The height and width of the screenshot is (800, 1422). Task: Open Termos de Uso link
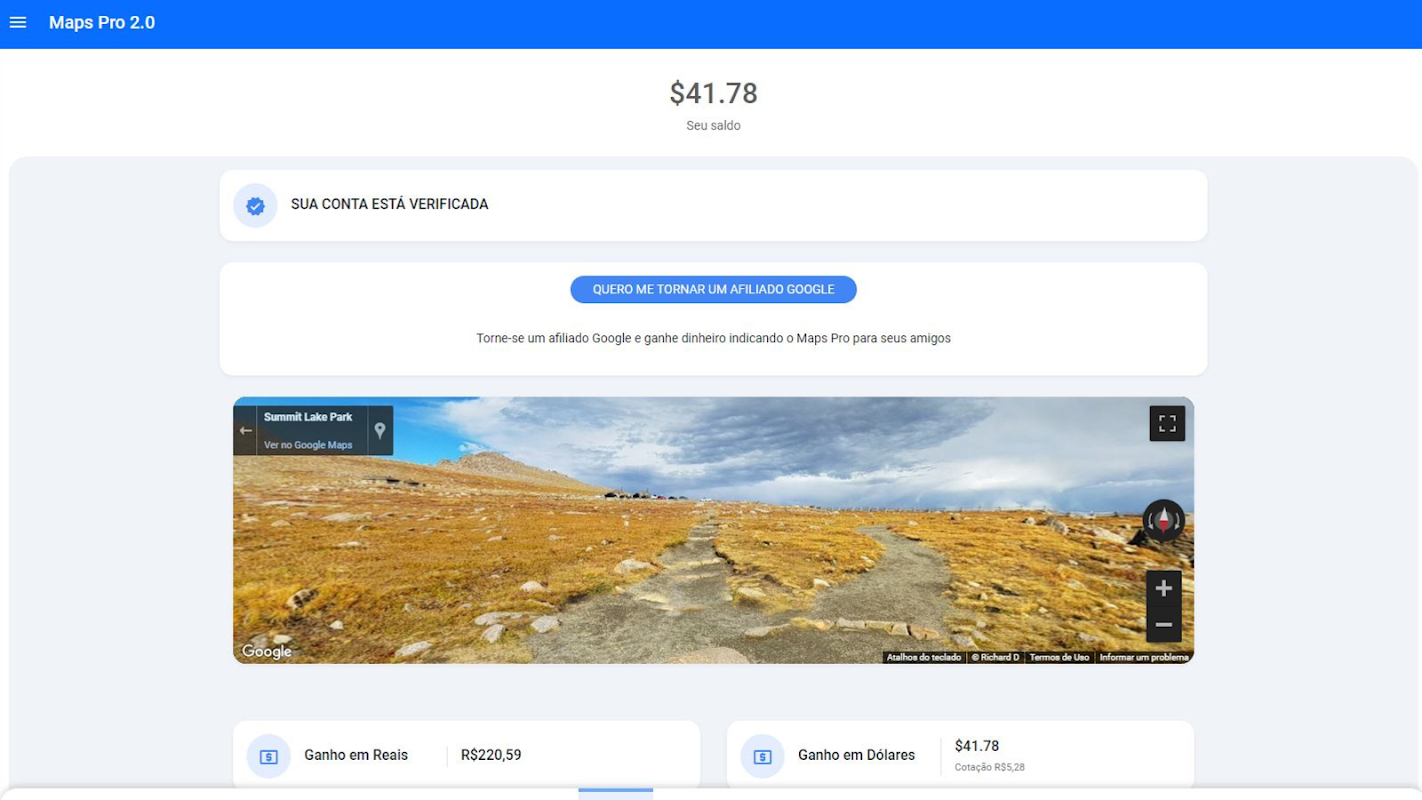[1059, 657]
